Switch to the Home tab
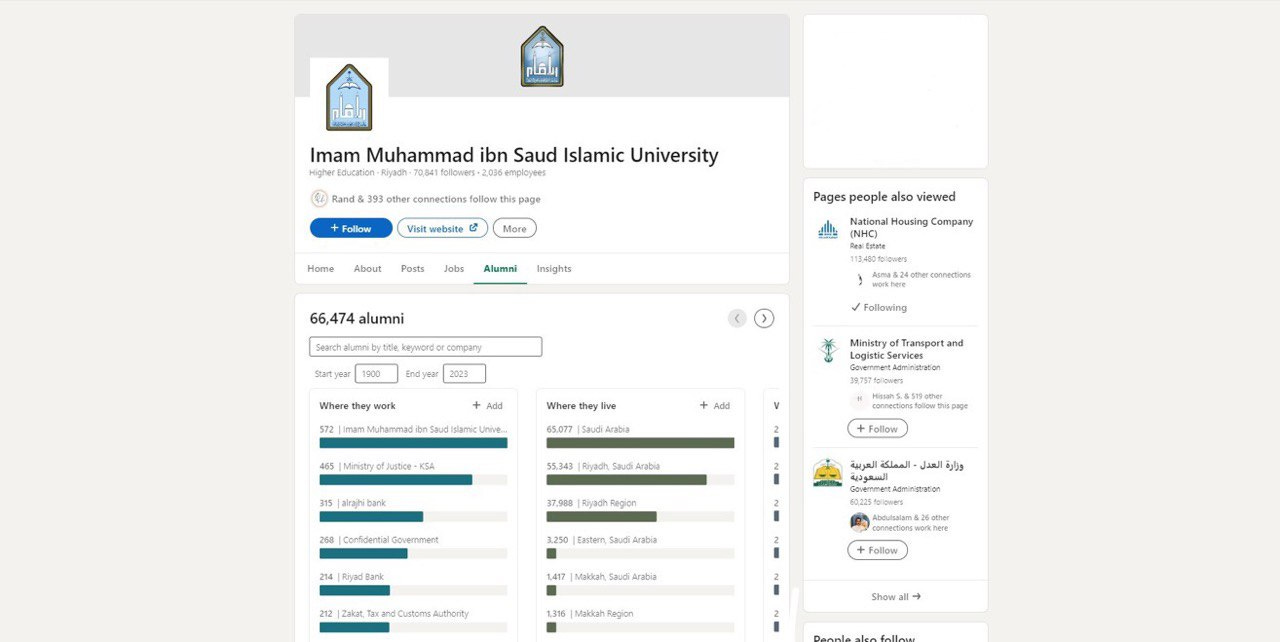 [321, 268]
